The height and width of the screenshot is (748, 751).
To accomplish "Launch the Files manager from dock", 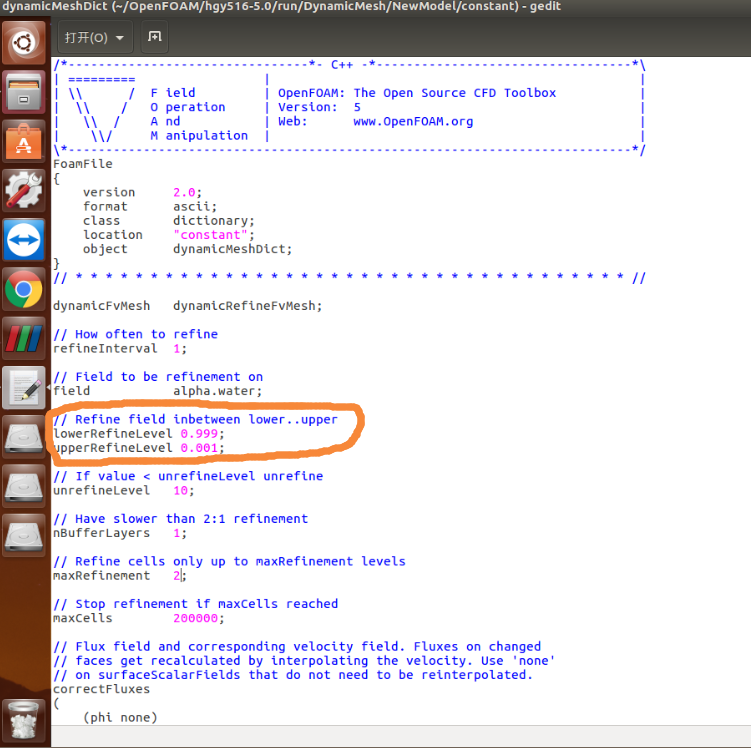I will [24, 91].
